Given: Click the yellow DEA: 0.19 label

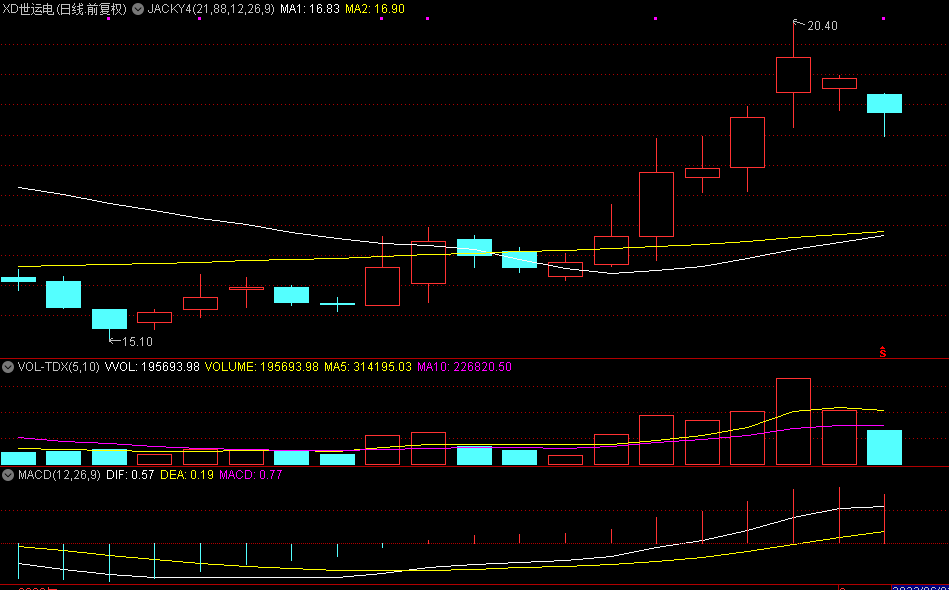Looking at the screenshot, I should 187,475.
